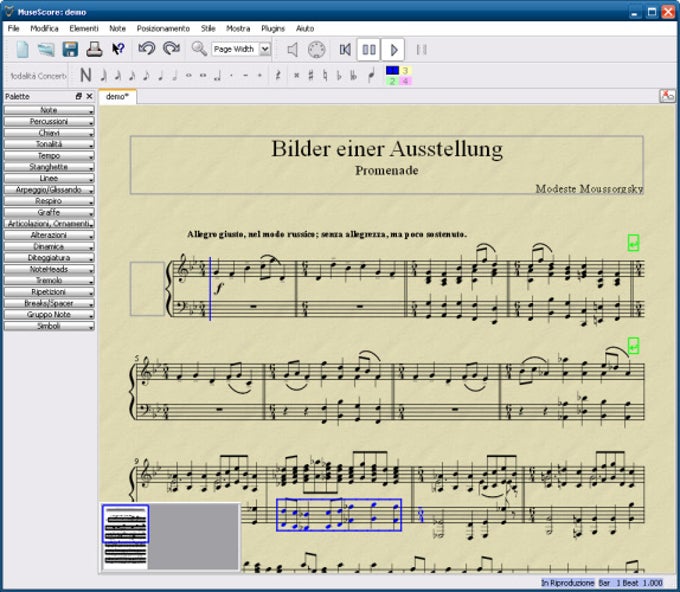Close the Palette panel
The width and height of the screenshot is (680, 592).
point(89,96)
